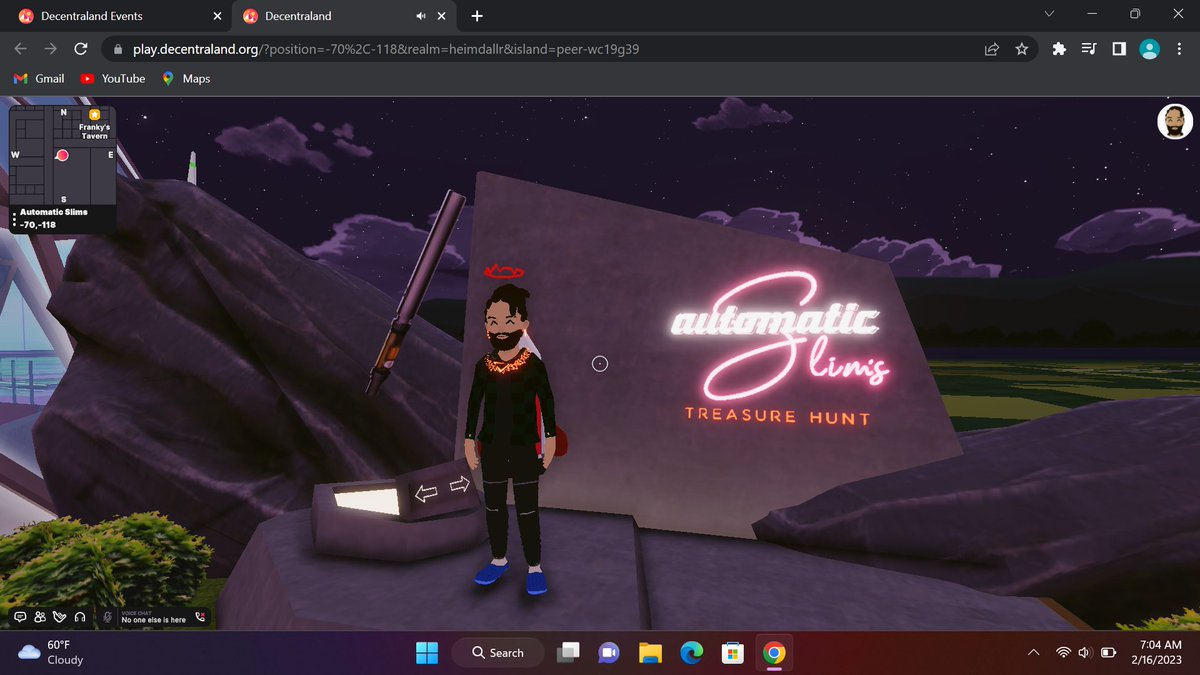Image resolution: width=1200 pixels, height=675 pixels.
Task: Go forward in browser history
Action: pyautogui.click(x=51, y=48)
